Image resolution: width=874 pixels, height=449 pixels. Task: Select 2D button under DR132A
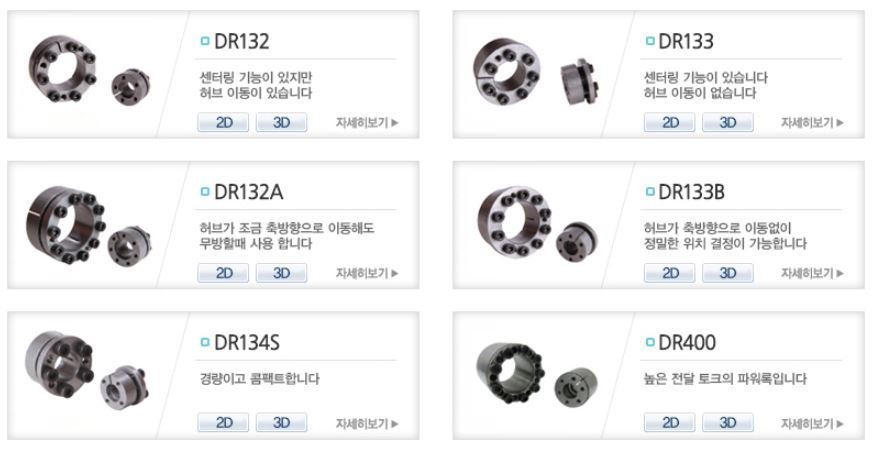(223, 273)
